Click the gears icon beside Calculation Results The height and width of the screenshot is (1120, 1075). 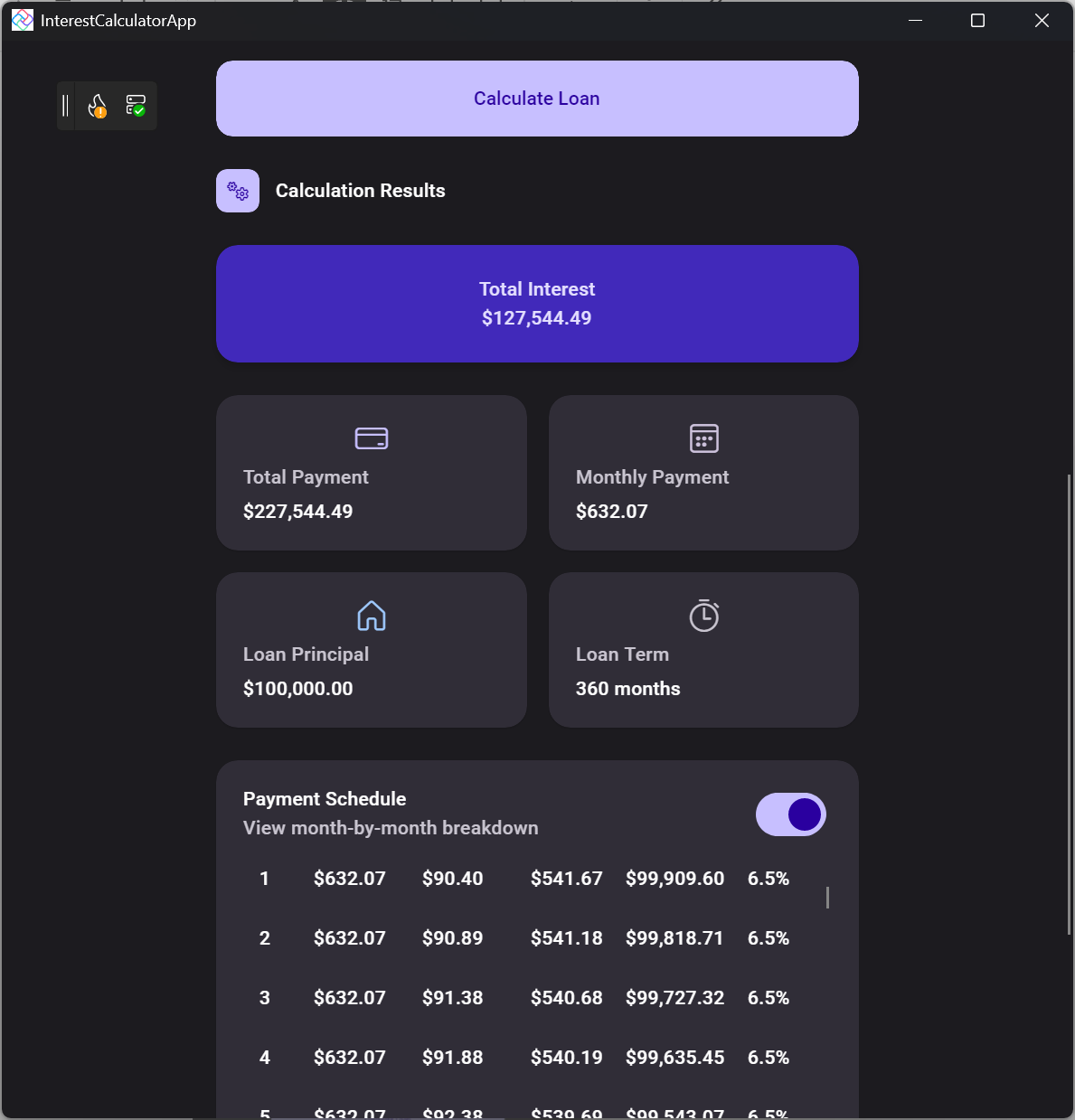pos(238,191)
